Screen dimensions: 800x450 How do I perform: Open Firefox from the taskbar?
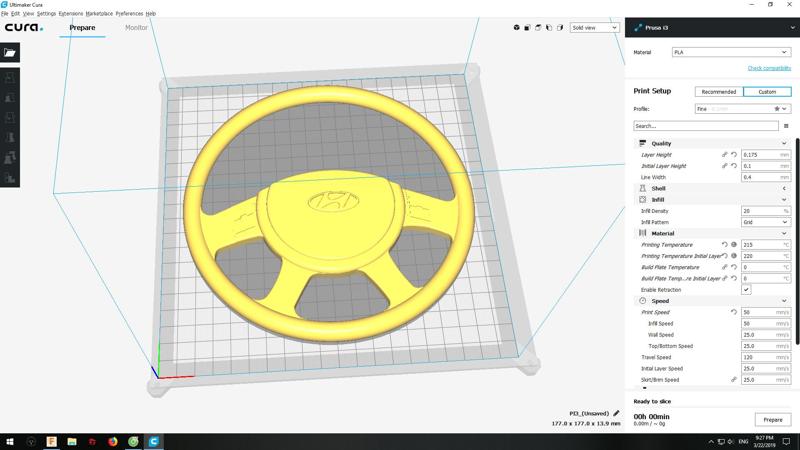113,441
